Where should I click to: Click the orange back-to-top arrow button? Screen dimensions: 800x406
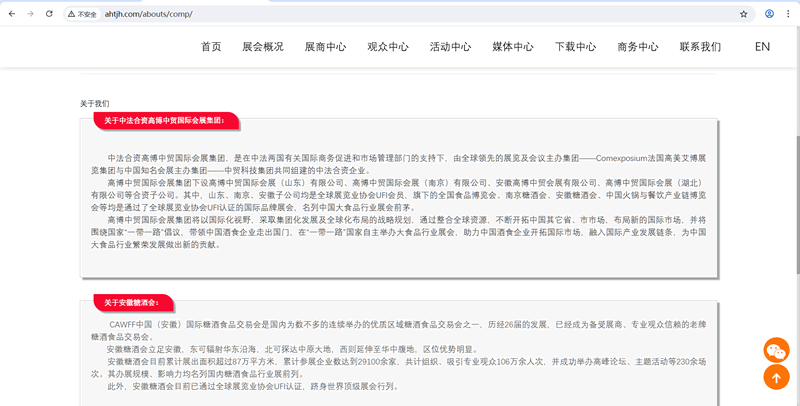click(776, 377)
